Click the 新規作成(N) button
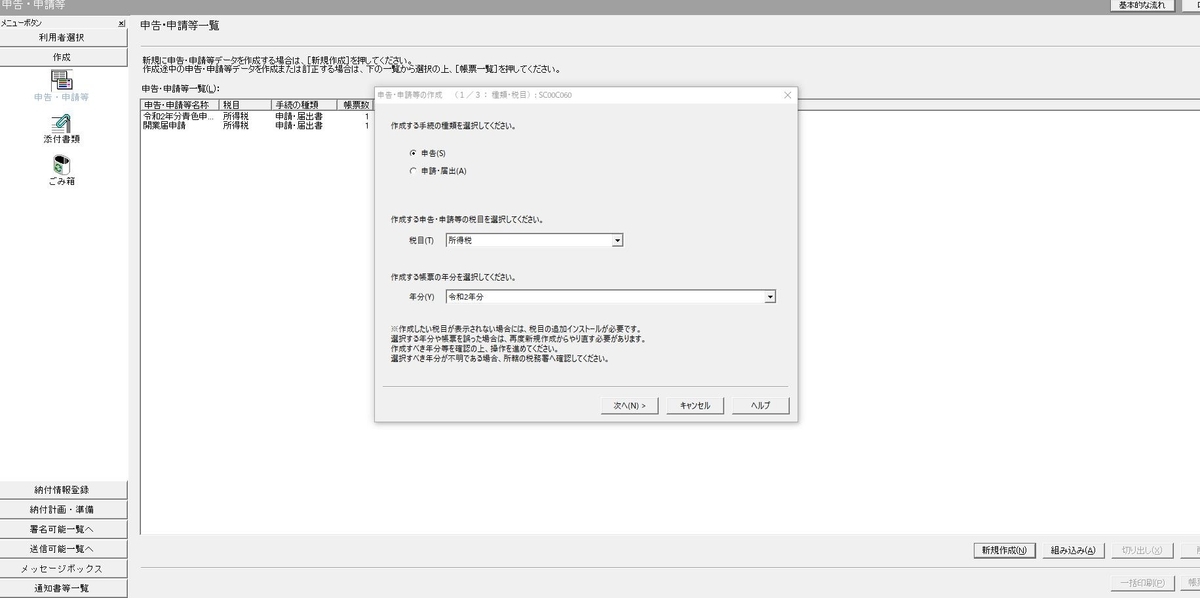This screenshot has width=1200, height=598. (x=1003, y=551)
